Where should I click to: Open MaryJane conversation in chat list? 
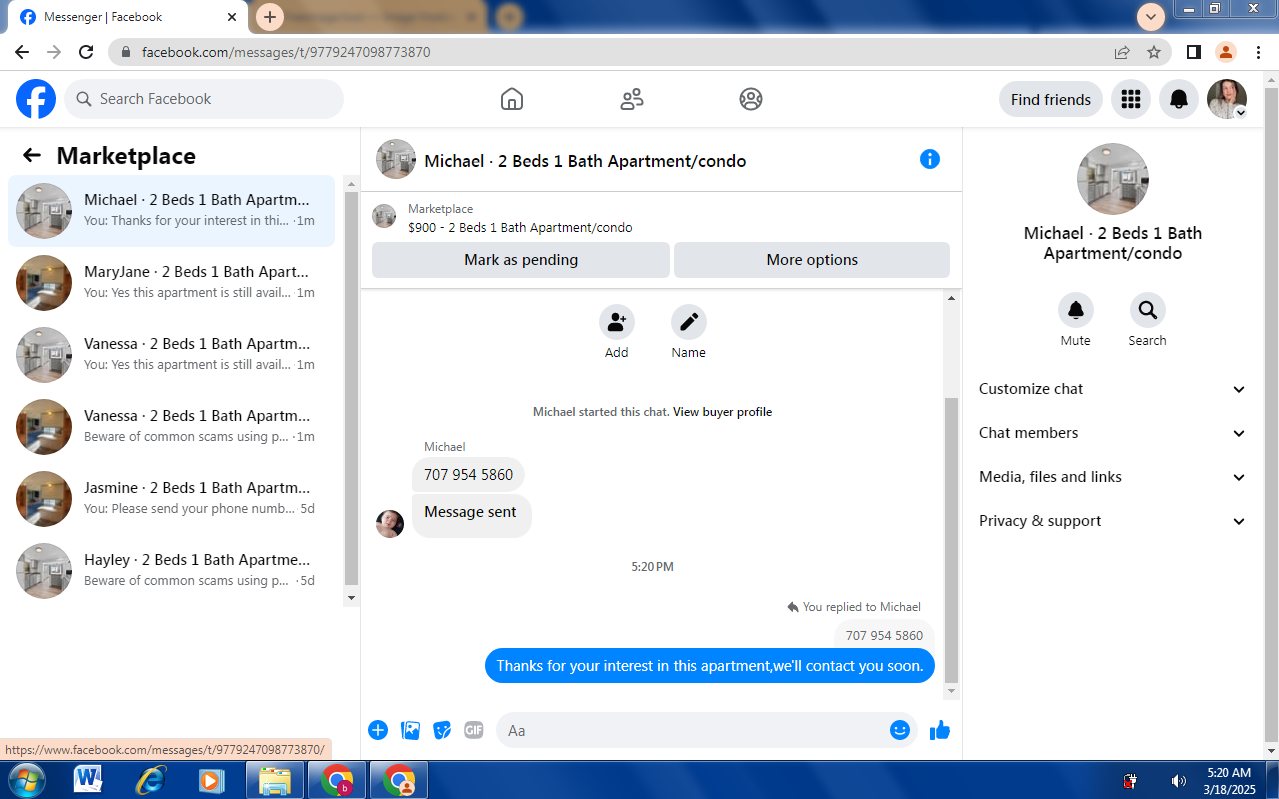pyautogui.click(x=171, y=283)
